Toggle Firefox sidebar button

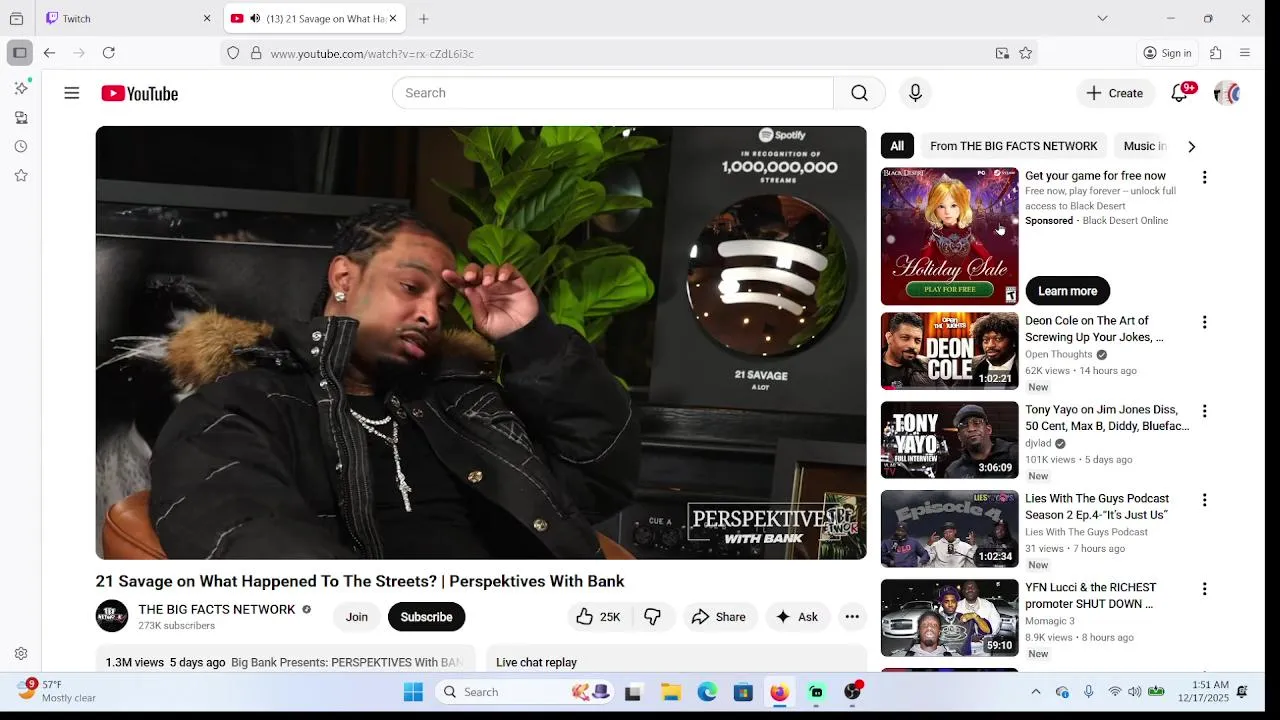pyautogui.click(x=19, y=53)
